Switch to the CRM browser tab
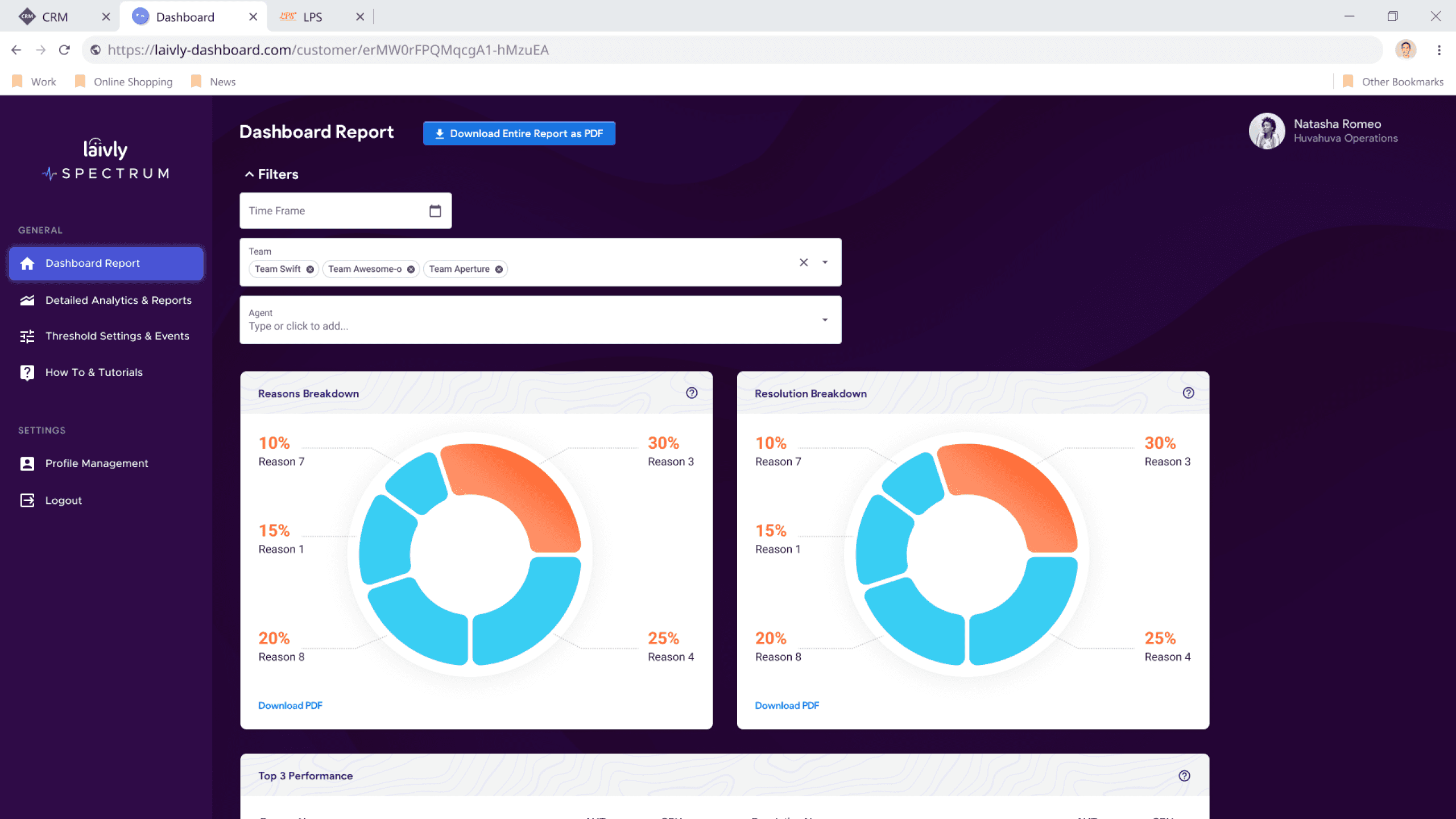This screenshot has width=1456, height=819. [x=55, y=17]
